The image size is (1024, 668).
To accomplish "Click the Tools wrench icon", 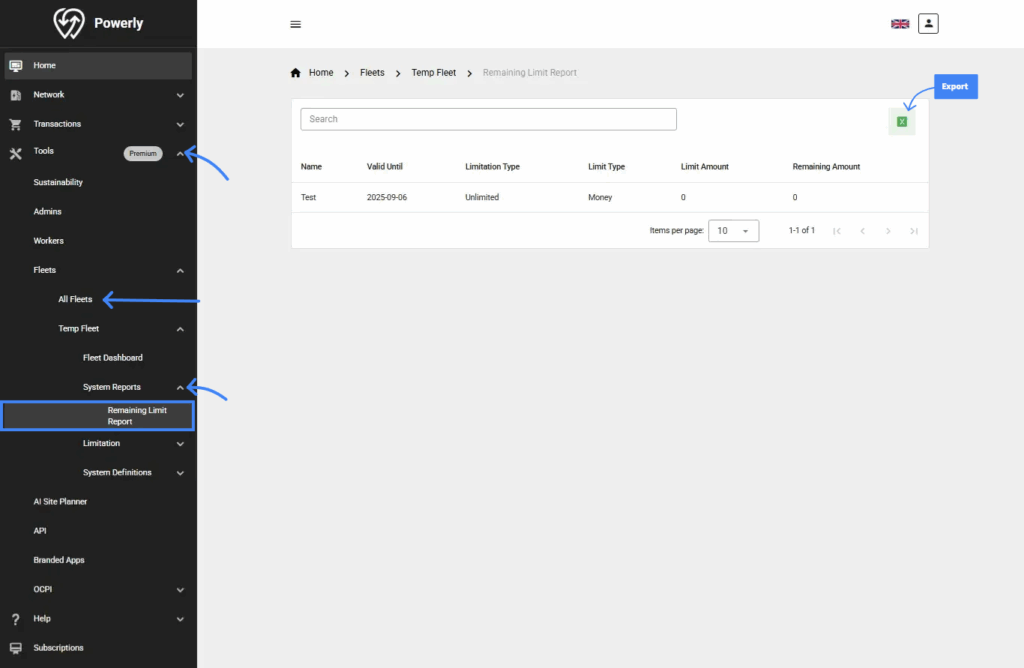I will (15, 154).
